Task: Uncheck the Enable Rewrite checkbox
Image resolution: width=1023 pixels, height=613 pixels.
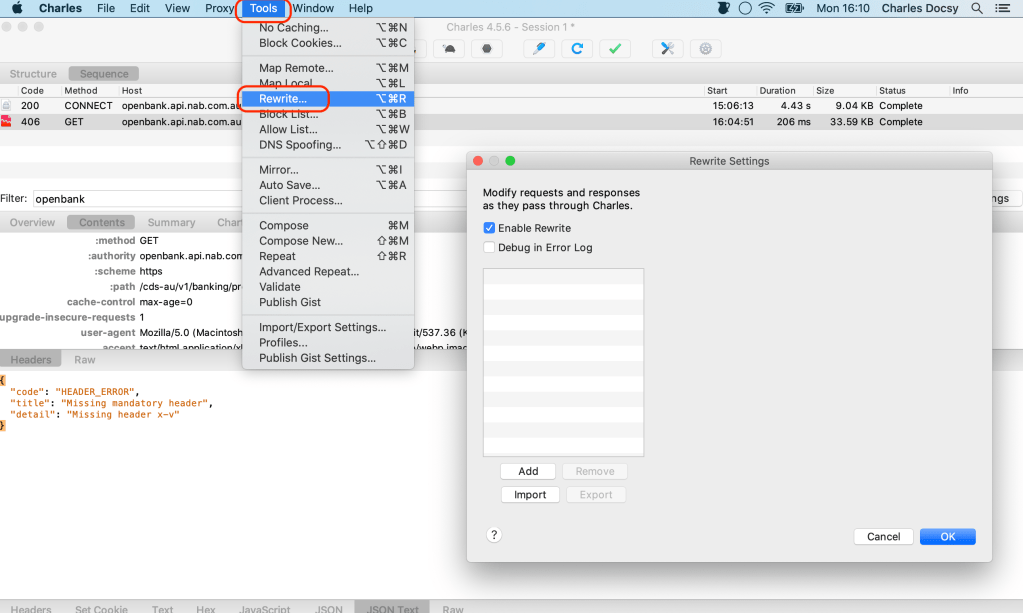Action: click(x=490, y=228)
